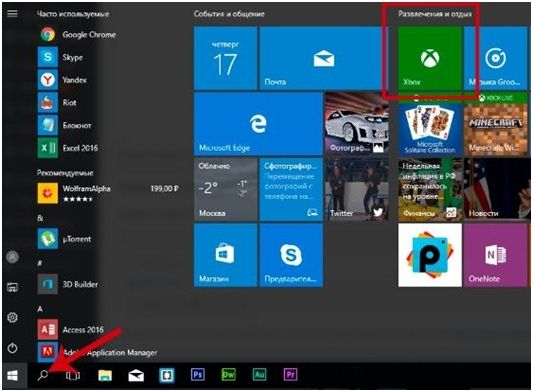The height and width of the screenshot is (392, 533).
Task: Launch µTorrent from the app list
Action: [x=65, y=239]
